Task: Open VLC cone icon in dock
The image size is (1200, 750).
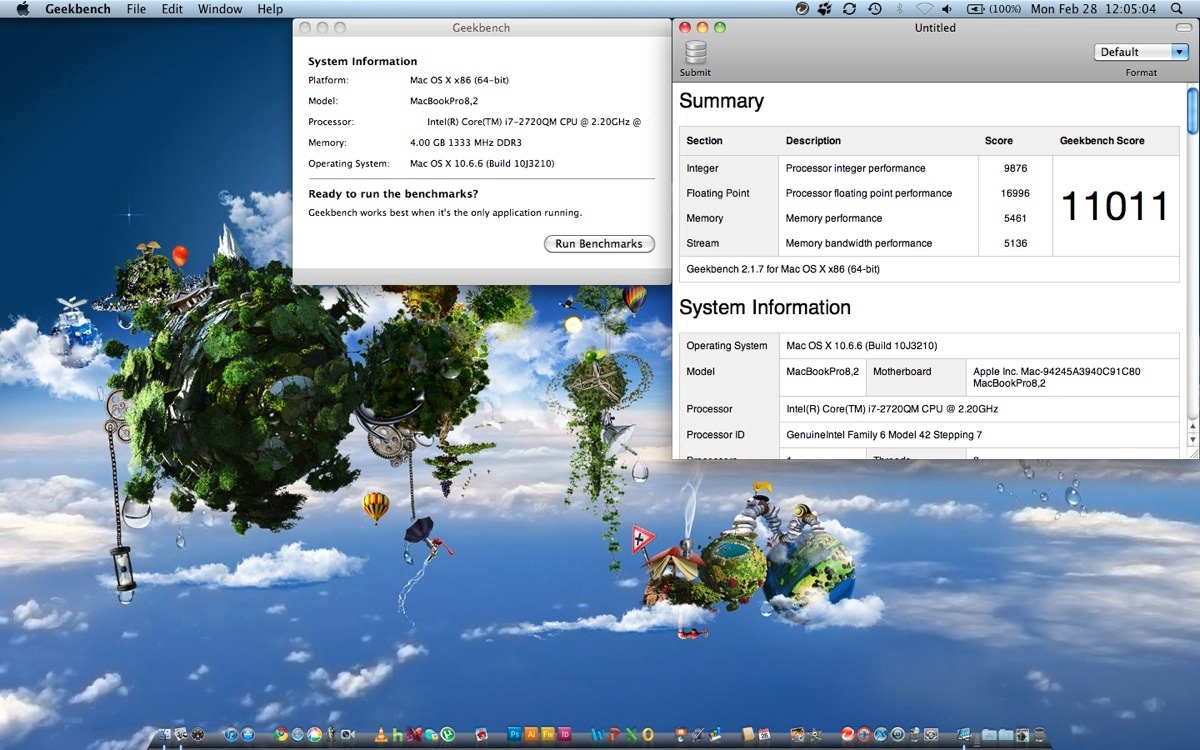Action: pos(380,735)
